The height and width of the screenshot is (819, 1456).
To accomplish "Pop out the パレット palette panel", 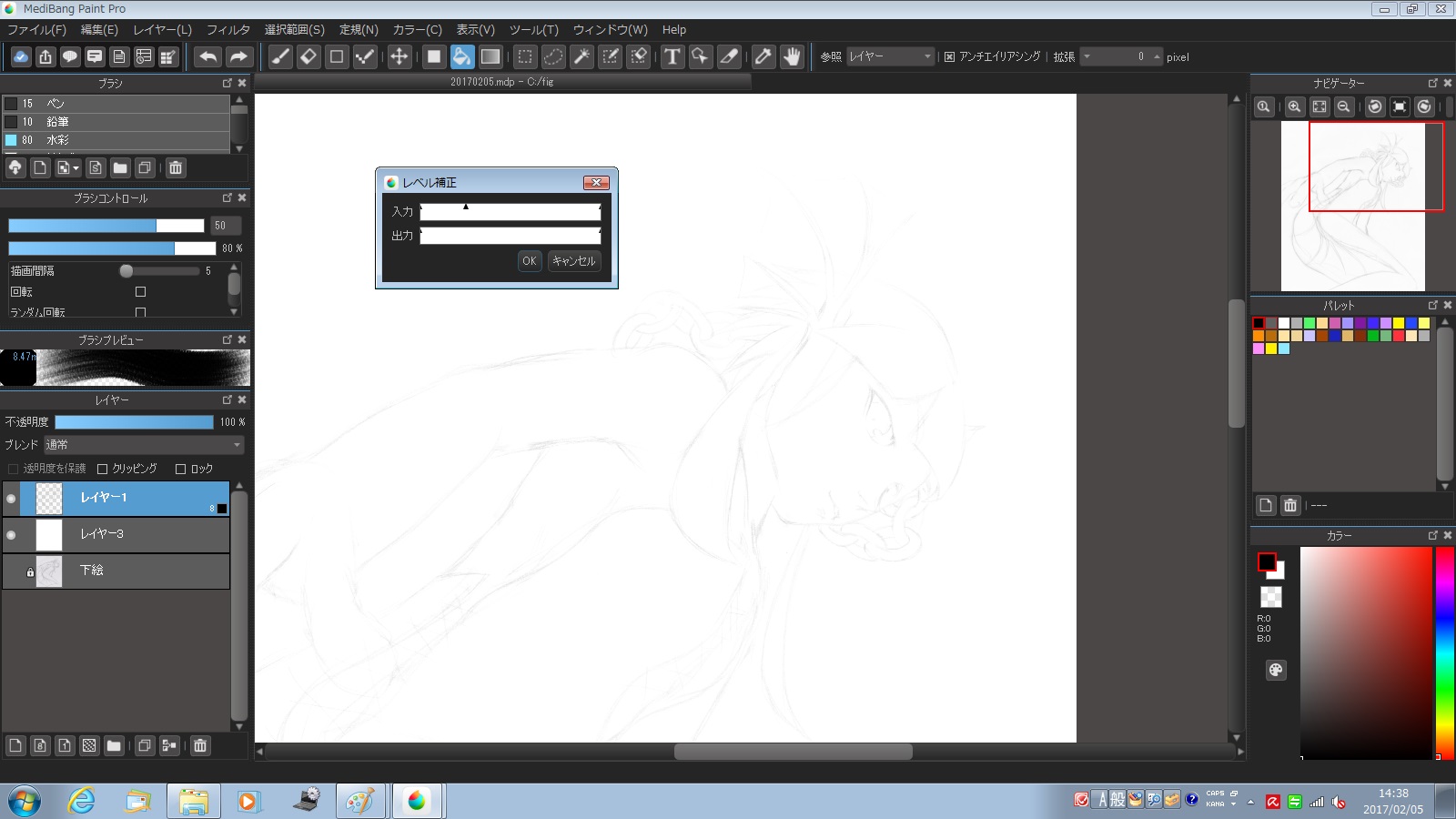I will 1432,305.
